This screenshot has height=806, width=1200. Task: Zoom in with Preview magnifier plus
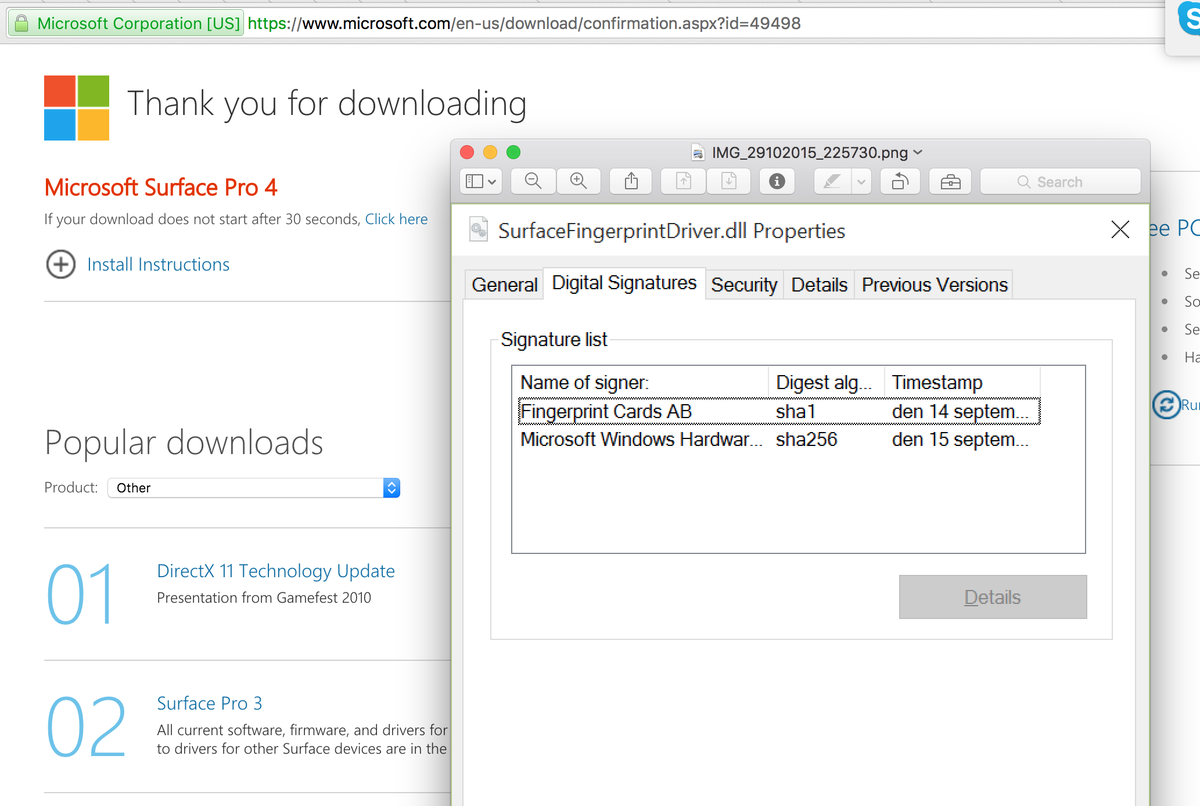(x=578, y=181)
